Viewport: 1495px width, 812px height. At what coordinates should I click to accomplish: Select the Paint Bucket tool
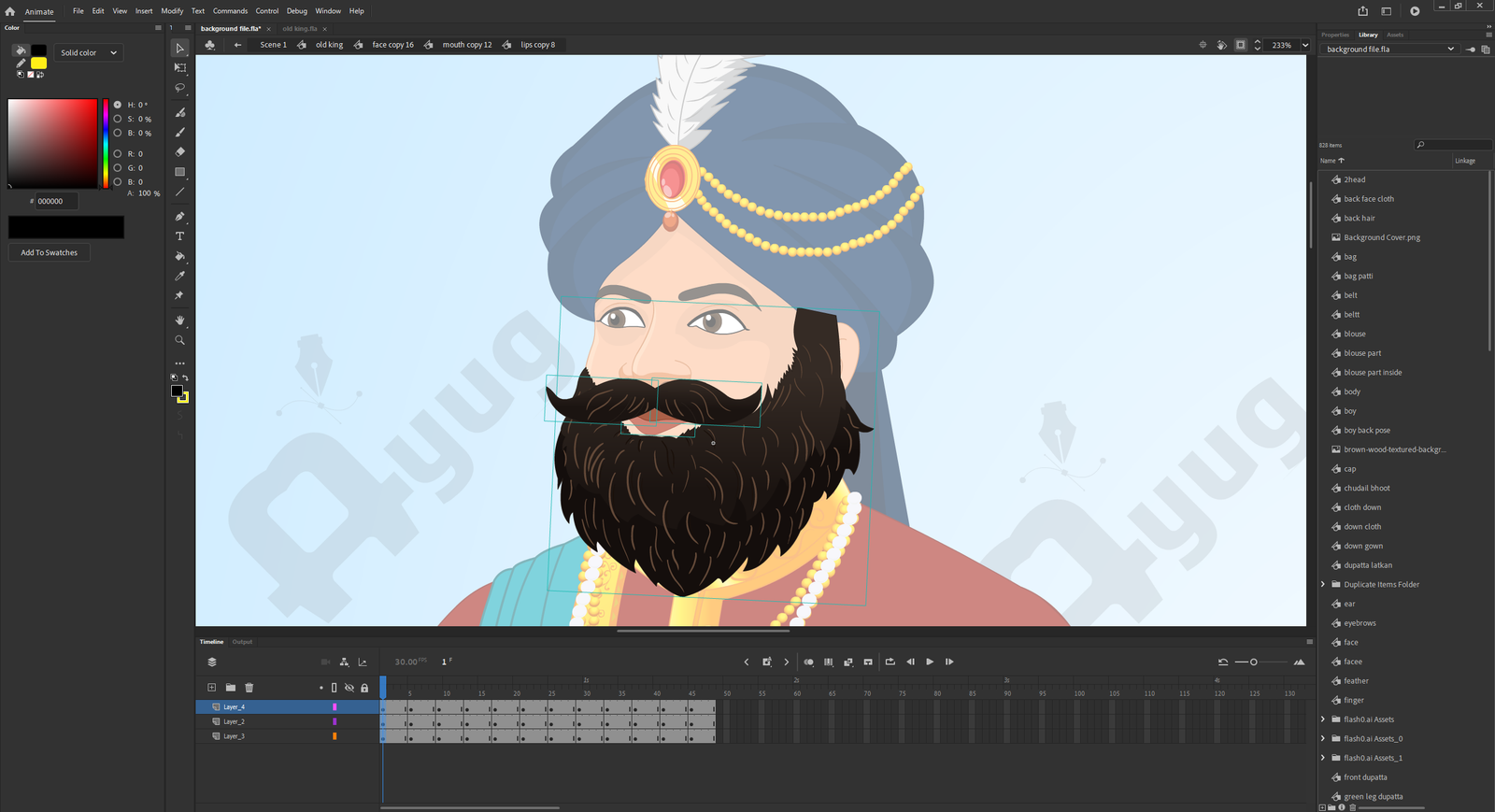click(x=179, y=256)
